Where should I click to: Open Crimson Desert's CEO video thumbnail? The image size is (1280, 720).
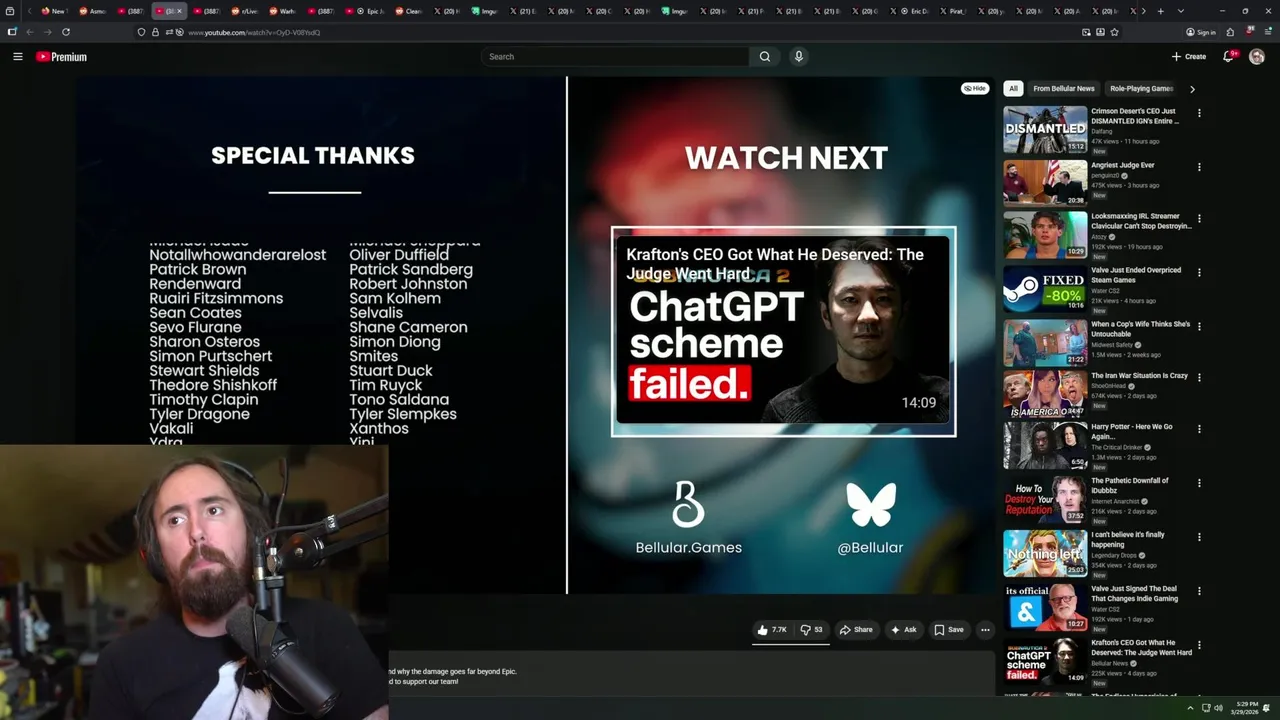(x=1045, y=130)
